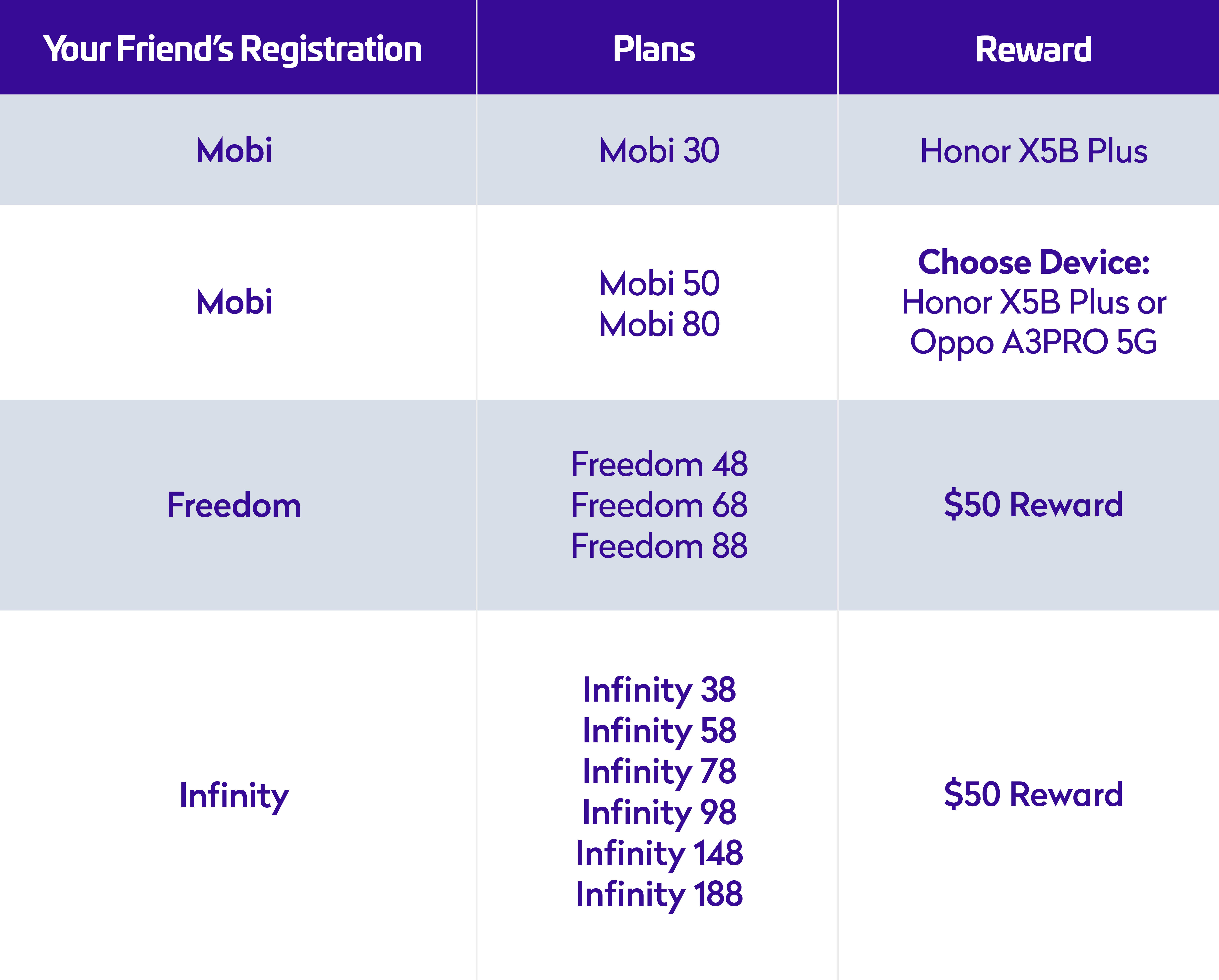Select the 'Infinity 38' plan
The width and height of the screenshot is (1219, 980).
click(x=659, y=690)
